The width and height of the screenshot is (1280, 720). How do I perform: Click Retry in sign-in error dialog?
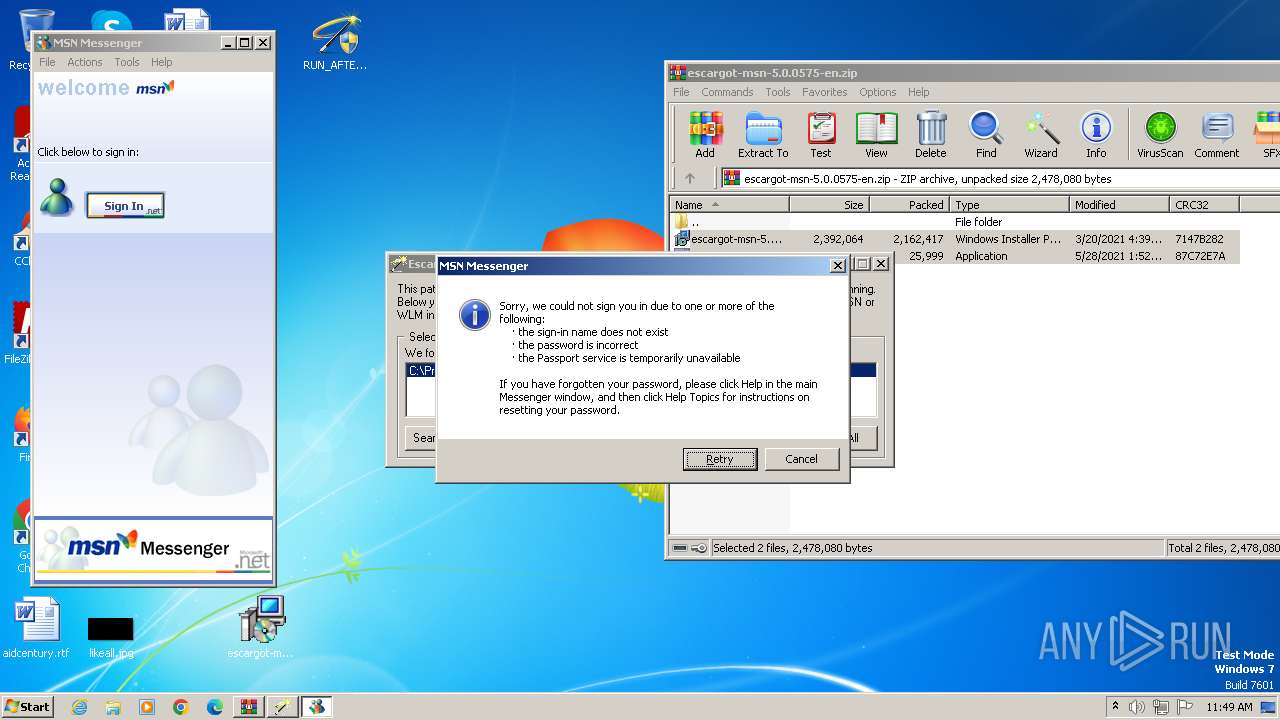click(720, 459)
